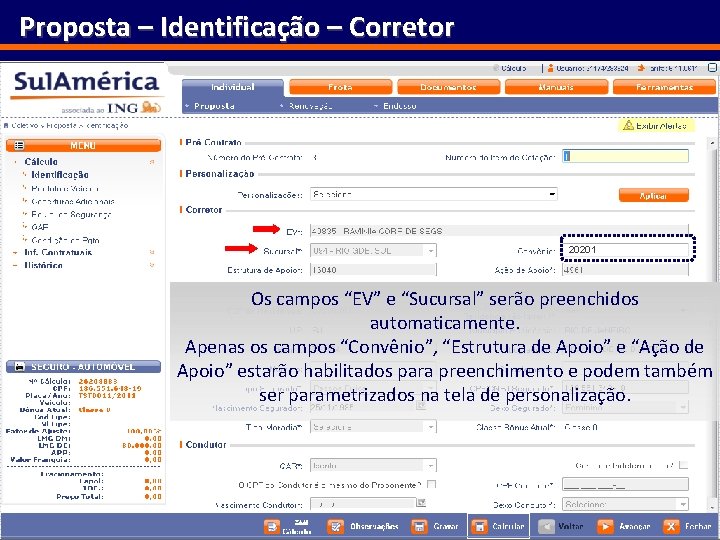Image resolution: width=720 pixels, height=540 pixels.
Task: Select Produto e Veículo in the menu
Action: 65,188
